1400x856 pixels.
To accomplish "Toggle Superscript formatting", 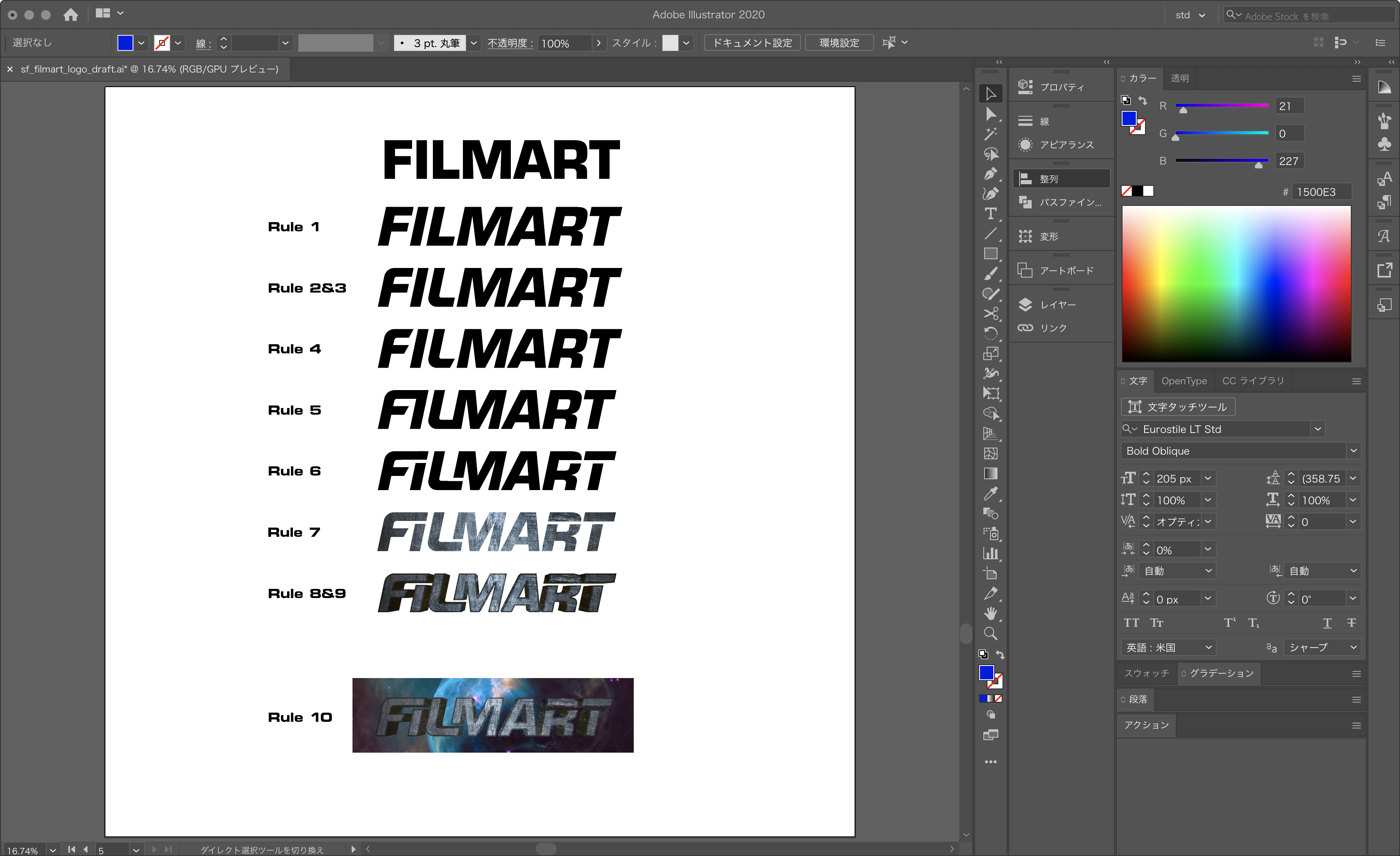I will click(1230, 623).
